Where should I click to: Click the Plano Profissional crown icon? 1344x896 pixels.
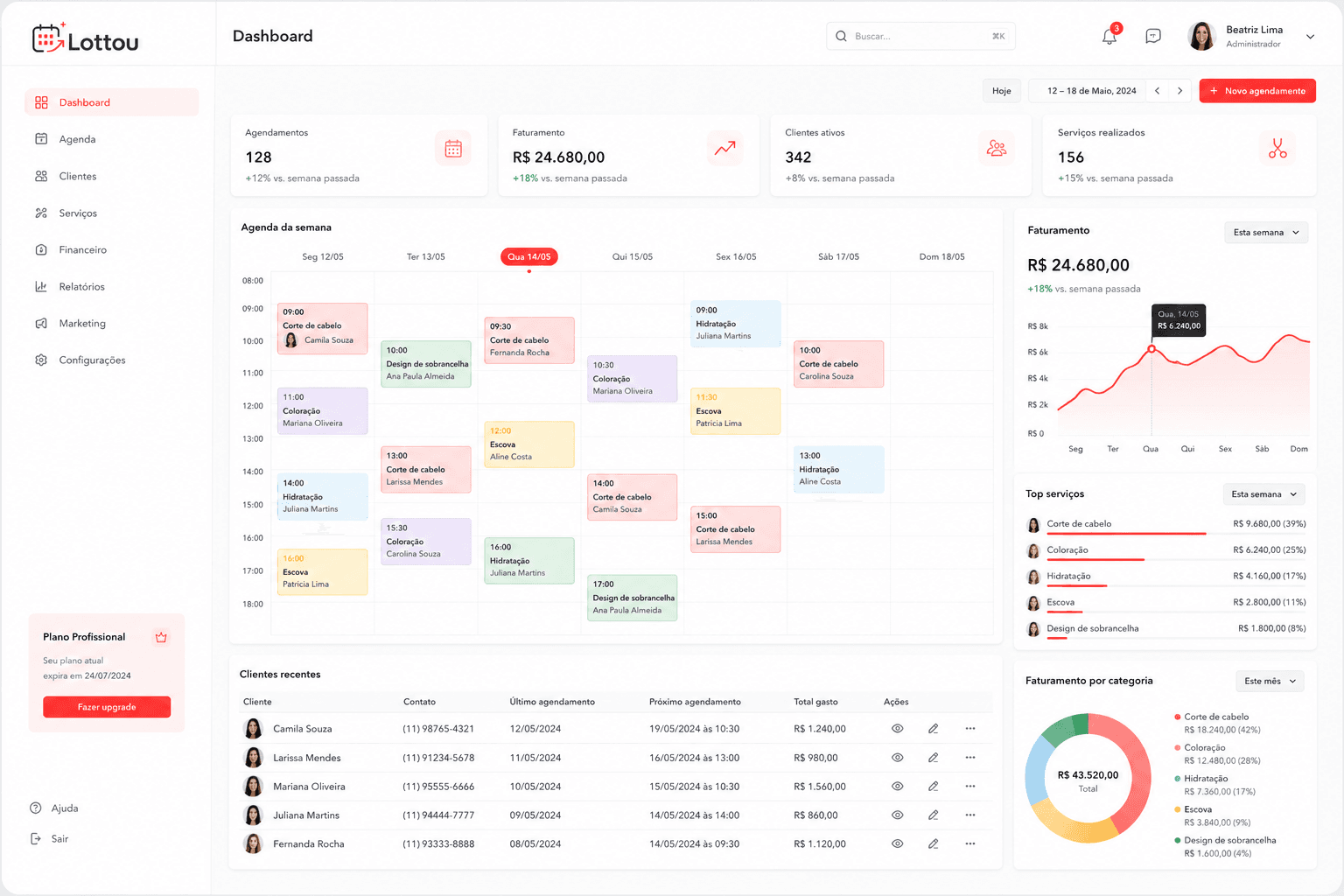point(161,637)
